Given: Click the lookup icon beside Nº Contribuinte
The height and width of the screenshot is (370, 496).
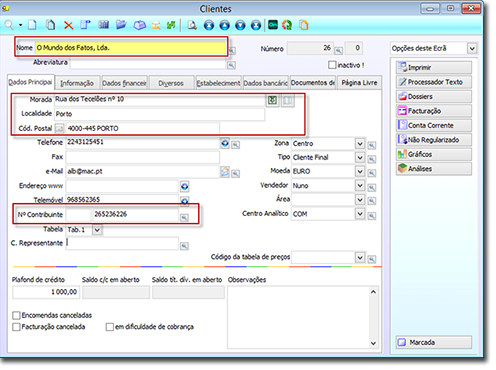Looking at the screenshot, I should pyautogui.click(x=184, y=218).
